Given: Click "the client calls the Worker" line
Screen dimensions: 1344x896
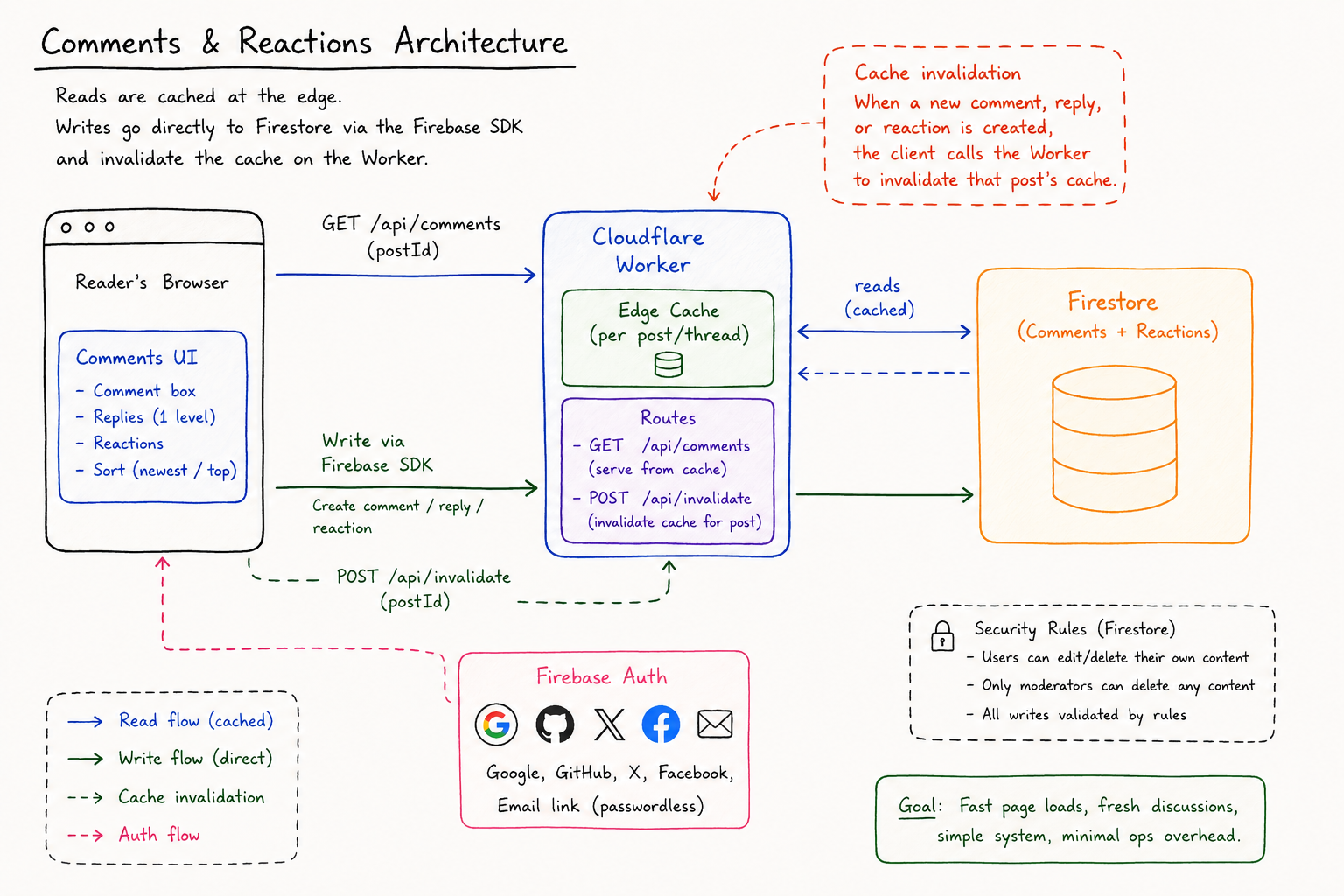Looking at the screenshot, I should pyautogui.click(x=971, y=153).
